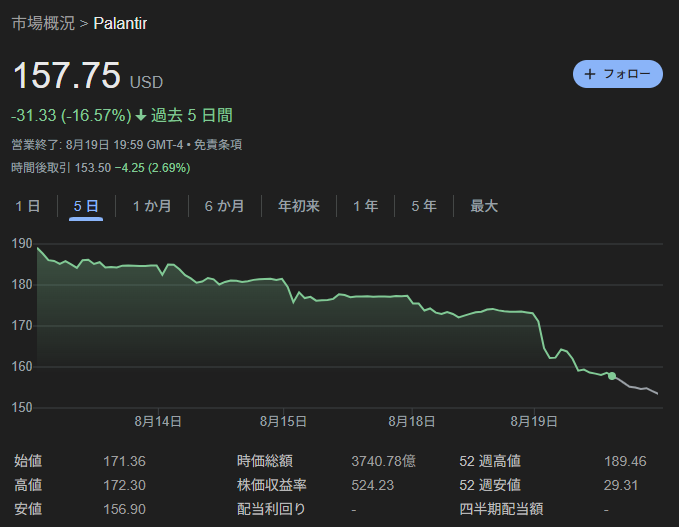
Task: Click the 四半期配当額 label
Action: tap(501, 509)
